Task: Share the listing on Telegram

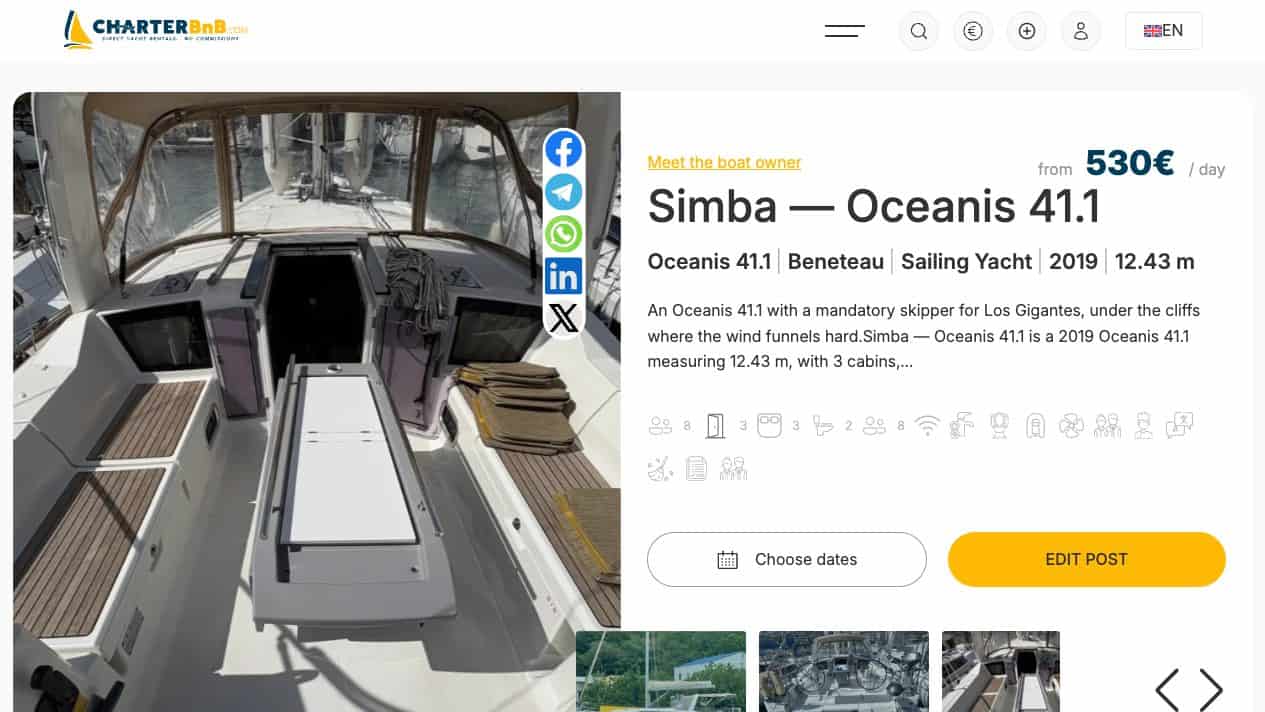Action: (564, 192)
